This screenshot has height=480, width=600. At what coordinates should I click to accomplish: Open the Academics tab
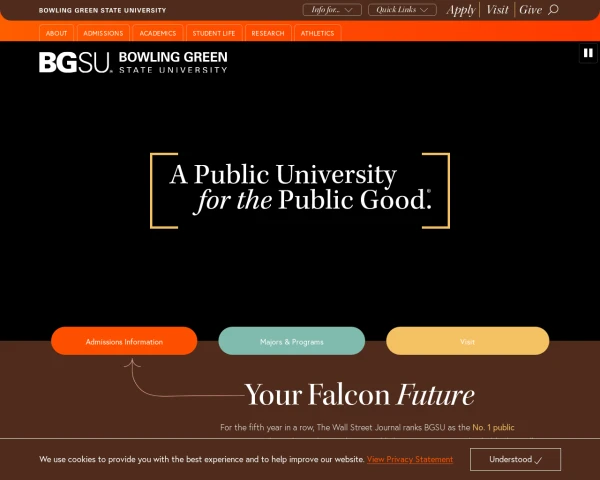[158, 33]
